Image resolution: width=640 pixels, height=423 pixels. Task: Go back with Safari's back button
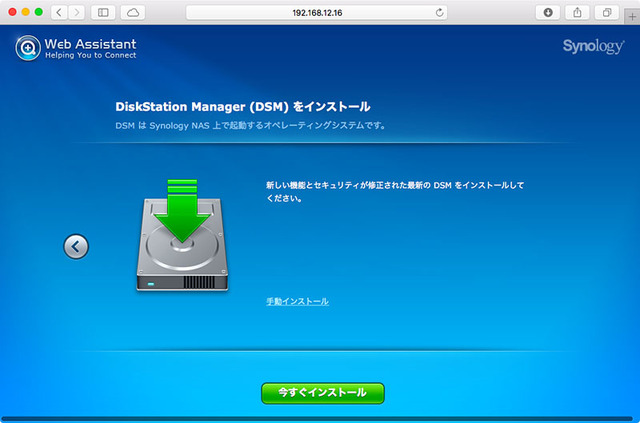(59, 12)
